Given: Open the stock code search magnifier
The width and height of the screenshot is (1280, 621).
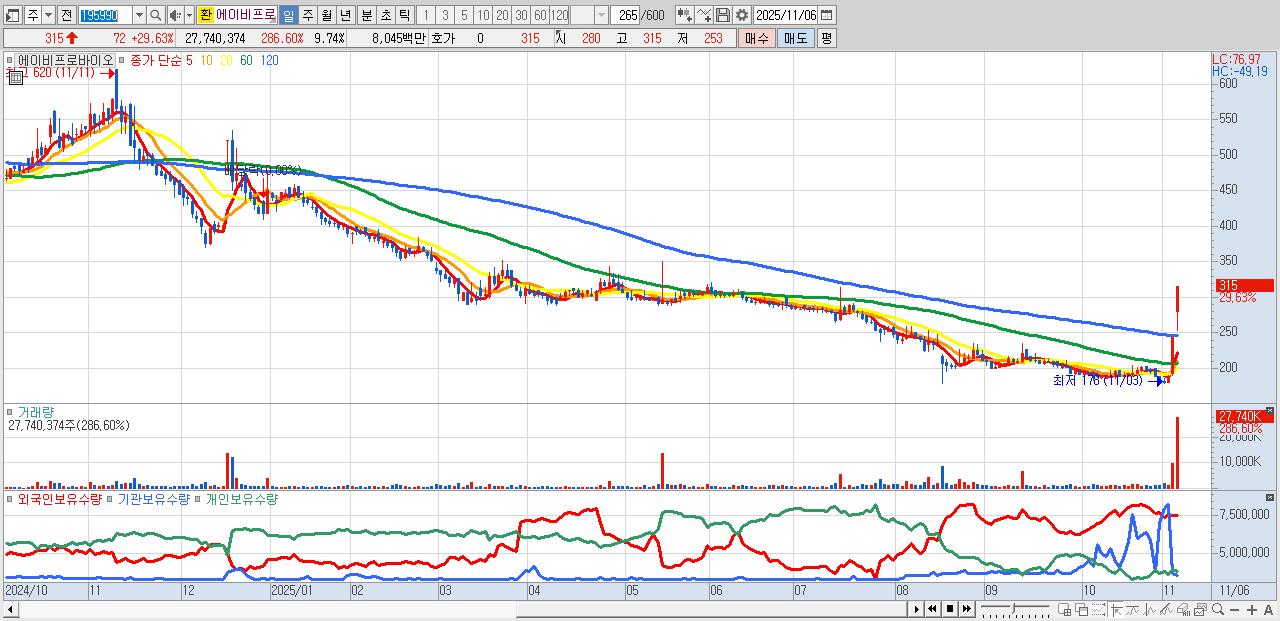Looking at the screenshot, I should [156, 15].
